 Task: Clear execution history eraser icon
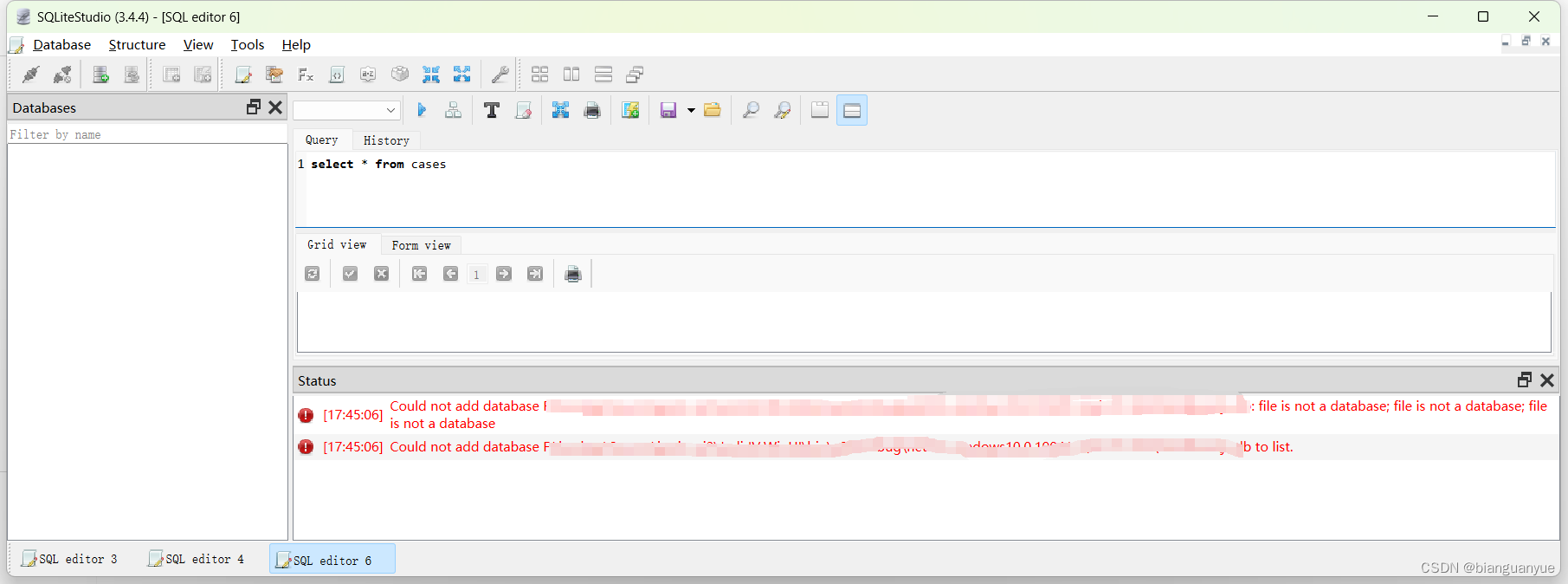523,110
